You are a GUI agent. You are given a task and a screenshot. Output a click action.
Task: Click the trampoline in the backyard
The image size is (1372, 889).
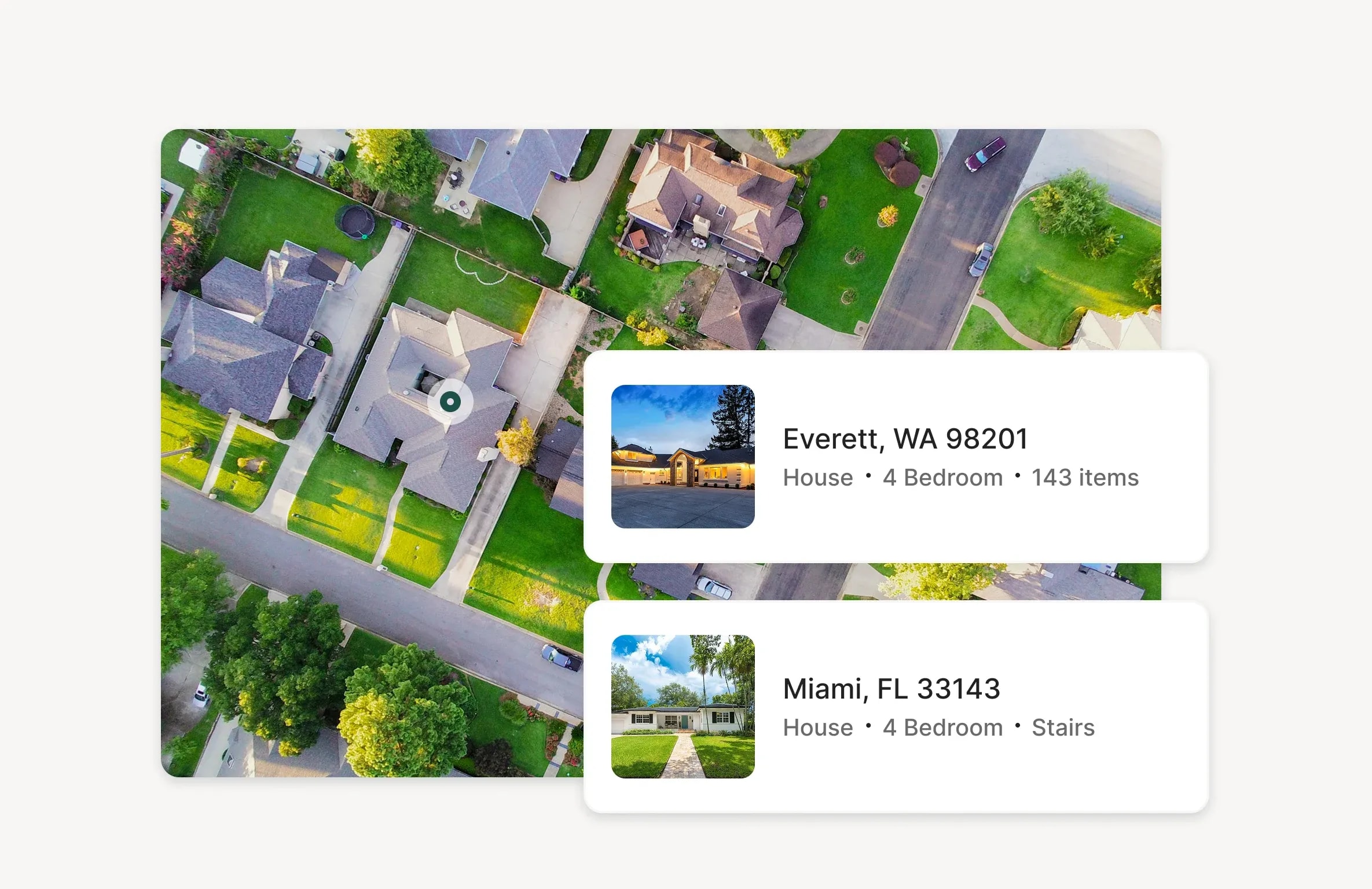click(355, 222)
